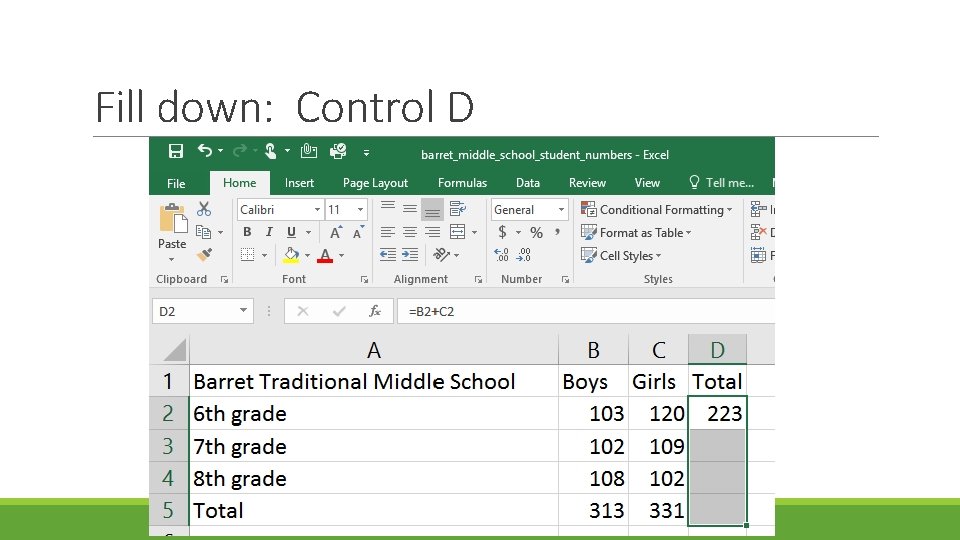Apply percent style

coord(536,233)
